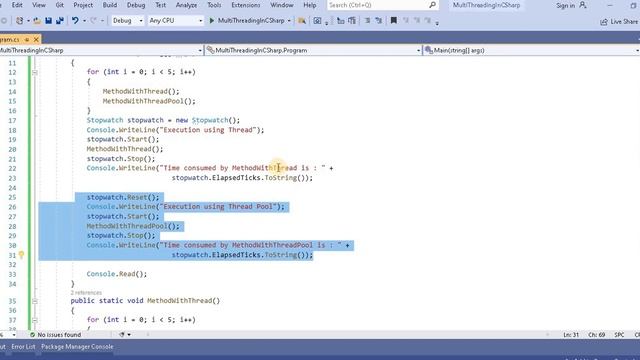Open the Analyze menu
This screenshot has height=360, width=640.
pyautogui.click(x=187, y=5)
